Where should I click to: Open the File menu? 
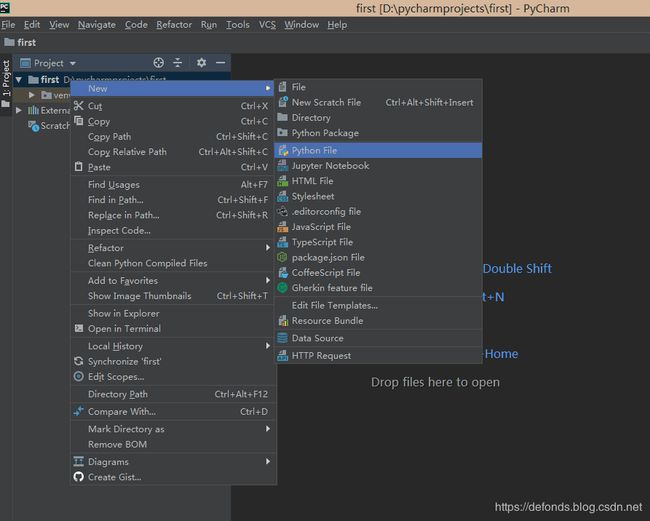click(x=8, y=25)
